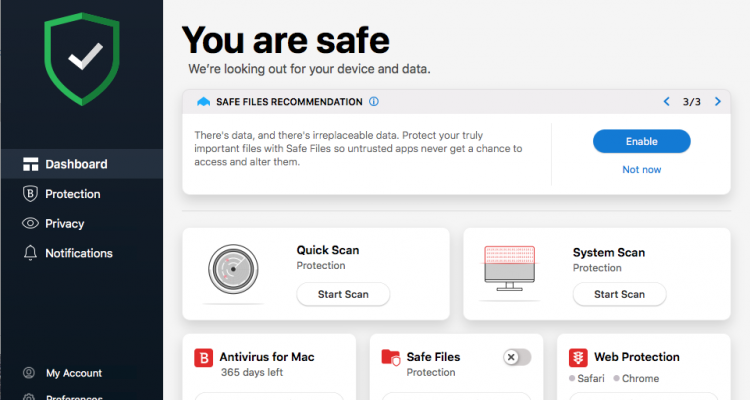
Task: Click the red Bitdefender Antivirus for Mac icon
Action: pos(203,357)
